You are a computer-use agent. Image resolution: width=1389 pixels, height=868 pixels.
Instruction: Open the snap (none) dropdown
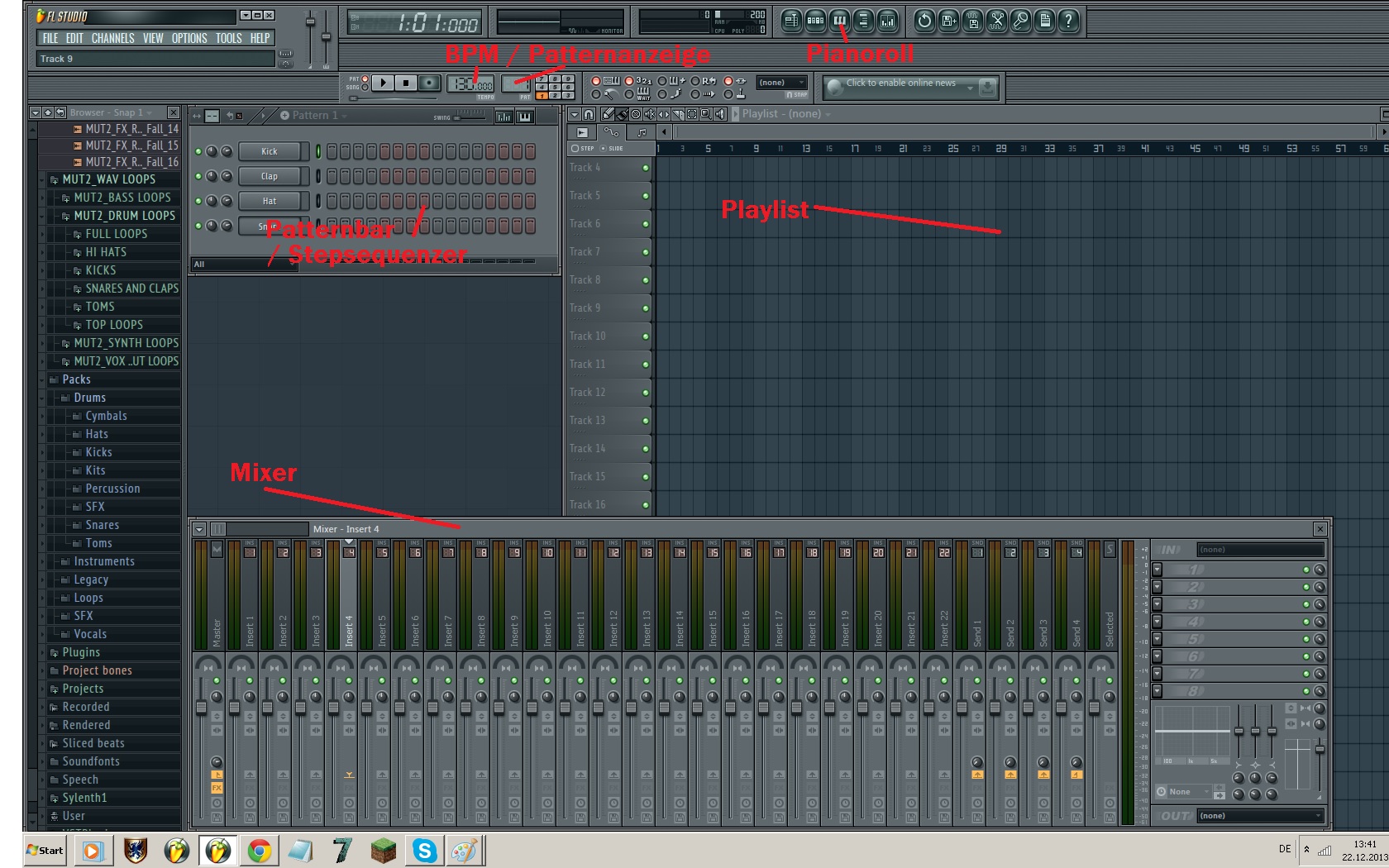click(781, 83)
